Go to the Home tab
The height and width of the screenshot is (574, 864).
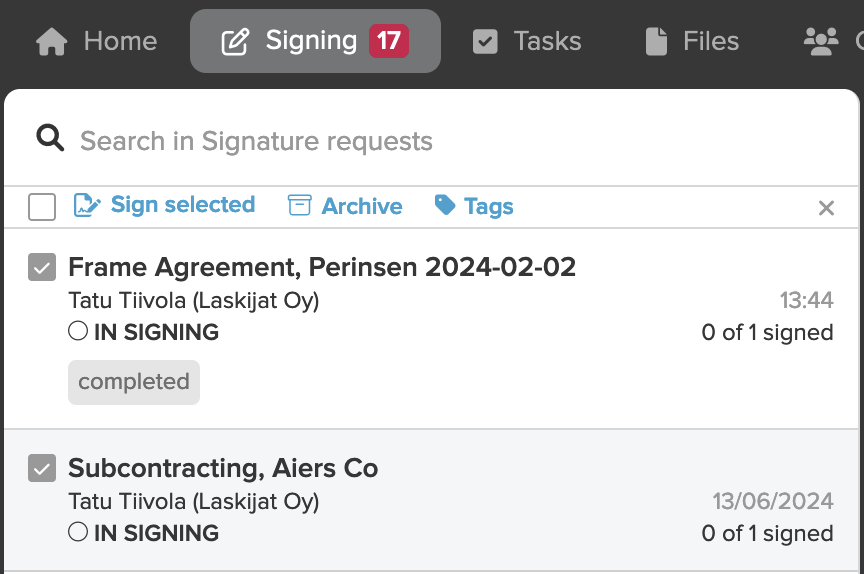point(96,41)
